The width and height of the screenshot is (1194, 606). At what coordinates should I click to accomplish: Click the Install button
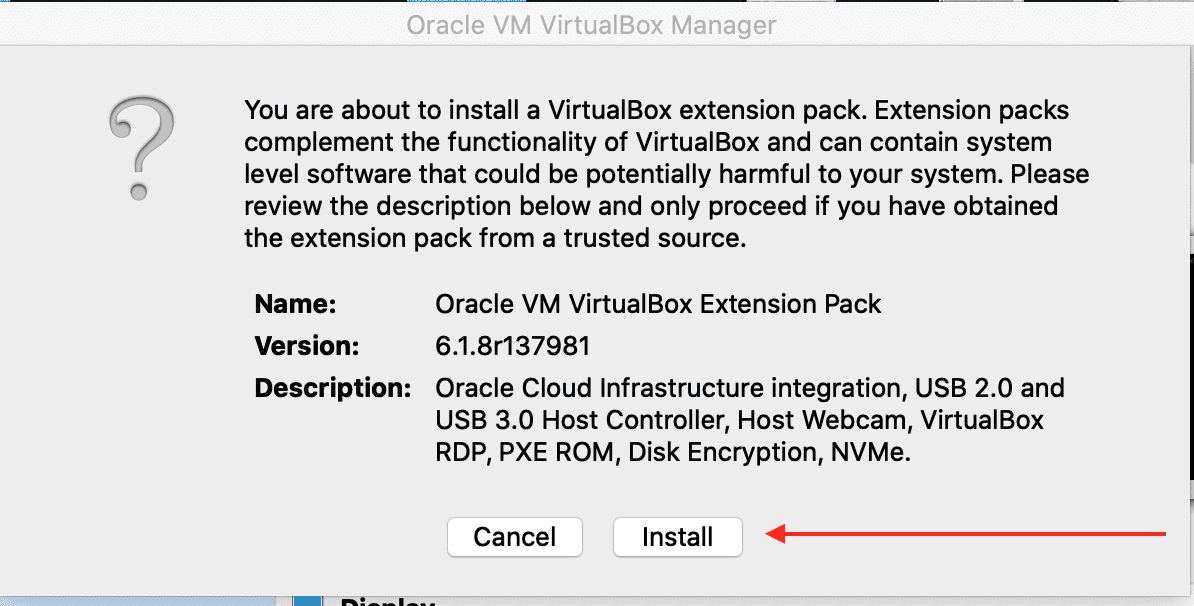pos(677,537)
